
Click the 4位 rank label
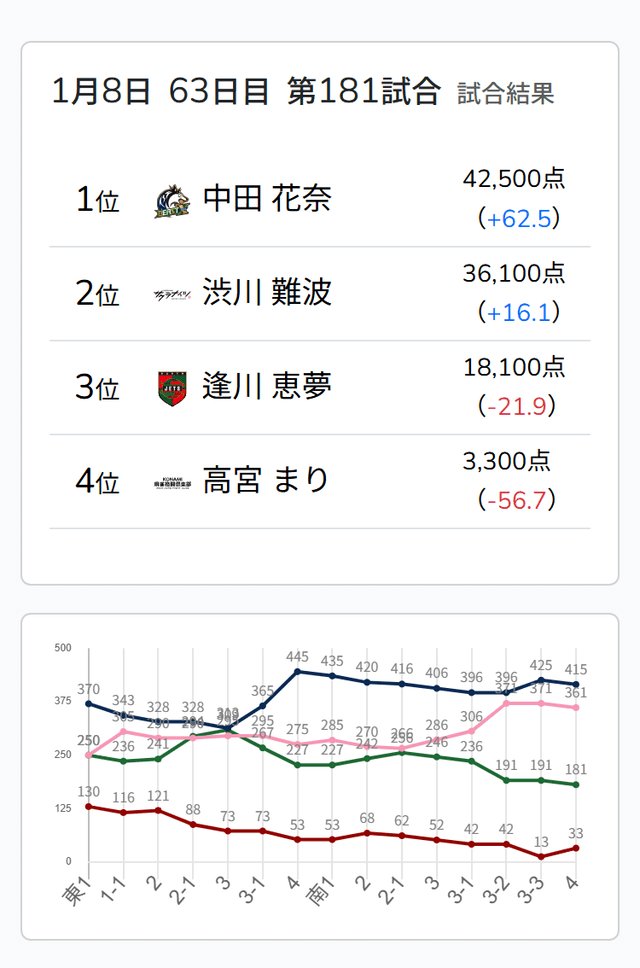[97, 481]
